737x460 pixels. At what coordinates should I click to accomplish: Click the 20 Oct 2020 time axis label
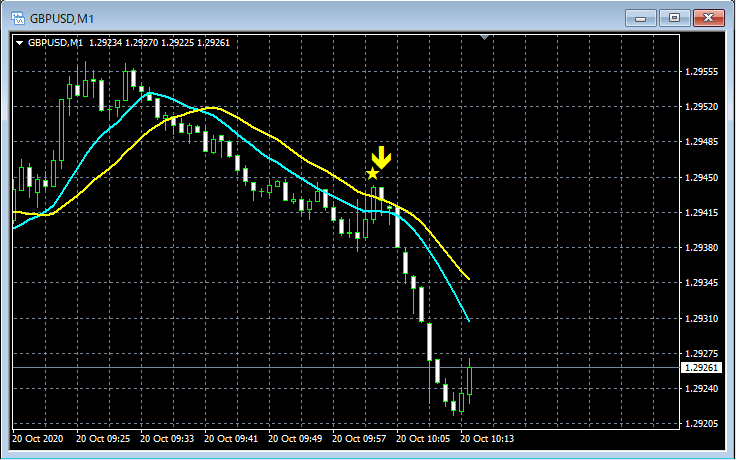coord(38,439)
